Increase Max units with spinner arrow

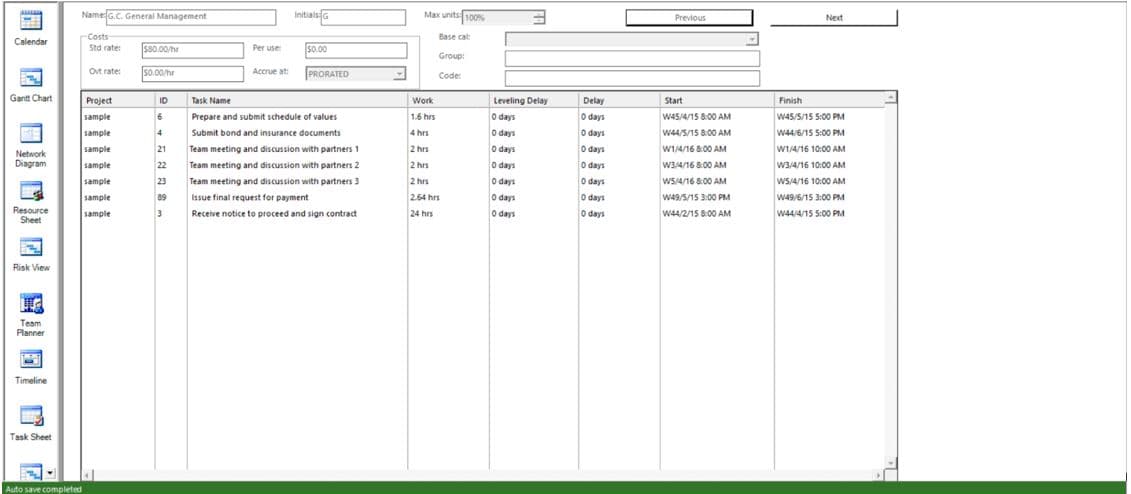click(540, 14)
